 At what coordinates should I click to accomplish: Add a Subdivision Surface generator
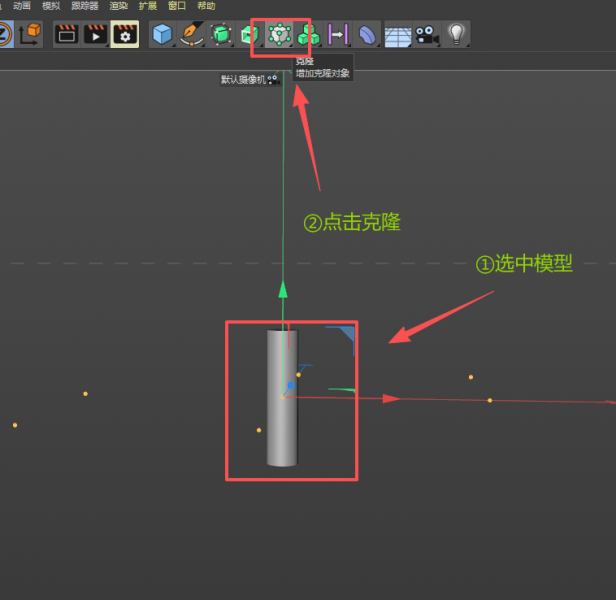[x=220, y=34]
